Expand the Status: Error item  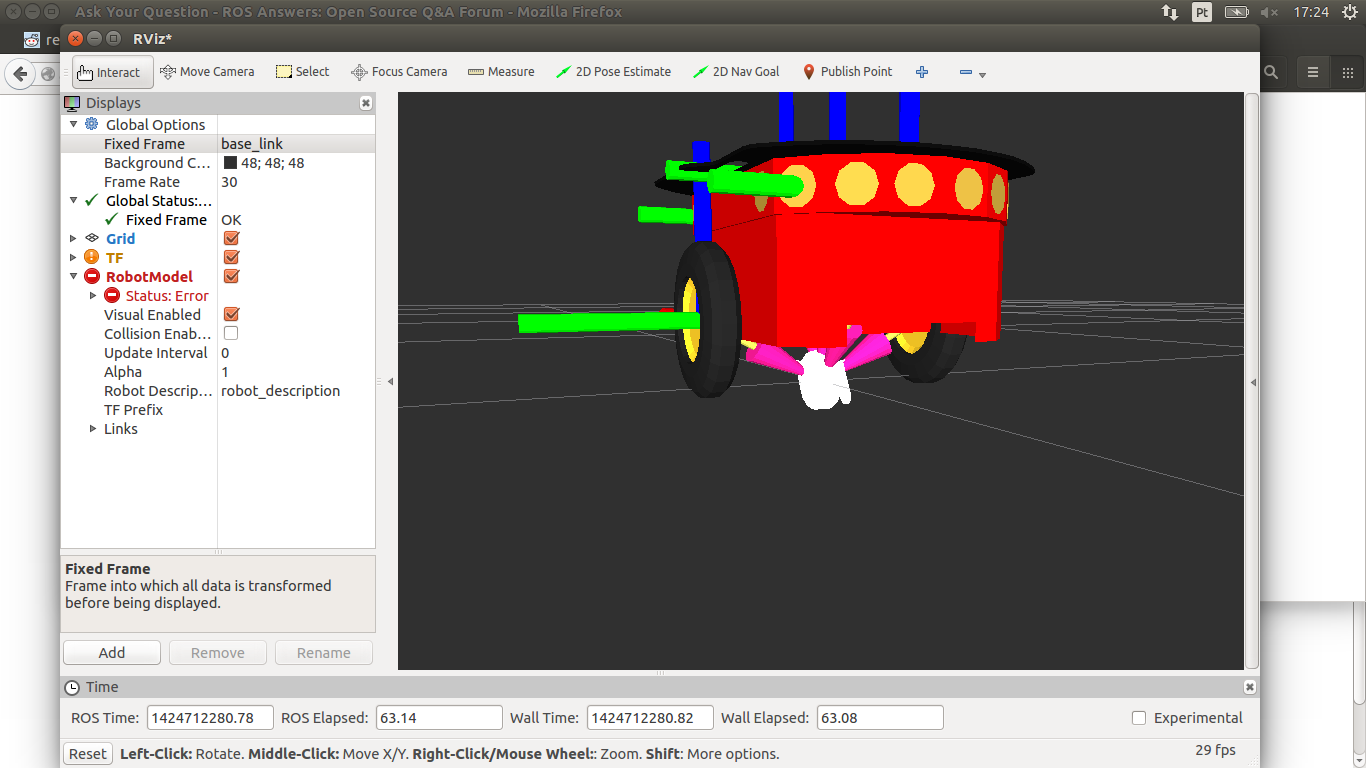[93, 295]
